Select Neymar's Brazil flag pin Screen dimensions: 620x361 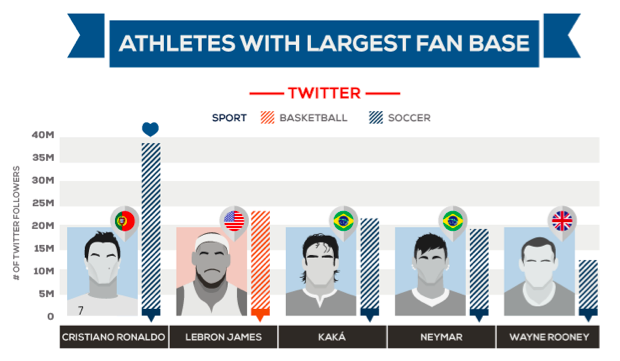pos(453,223)
